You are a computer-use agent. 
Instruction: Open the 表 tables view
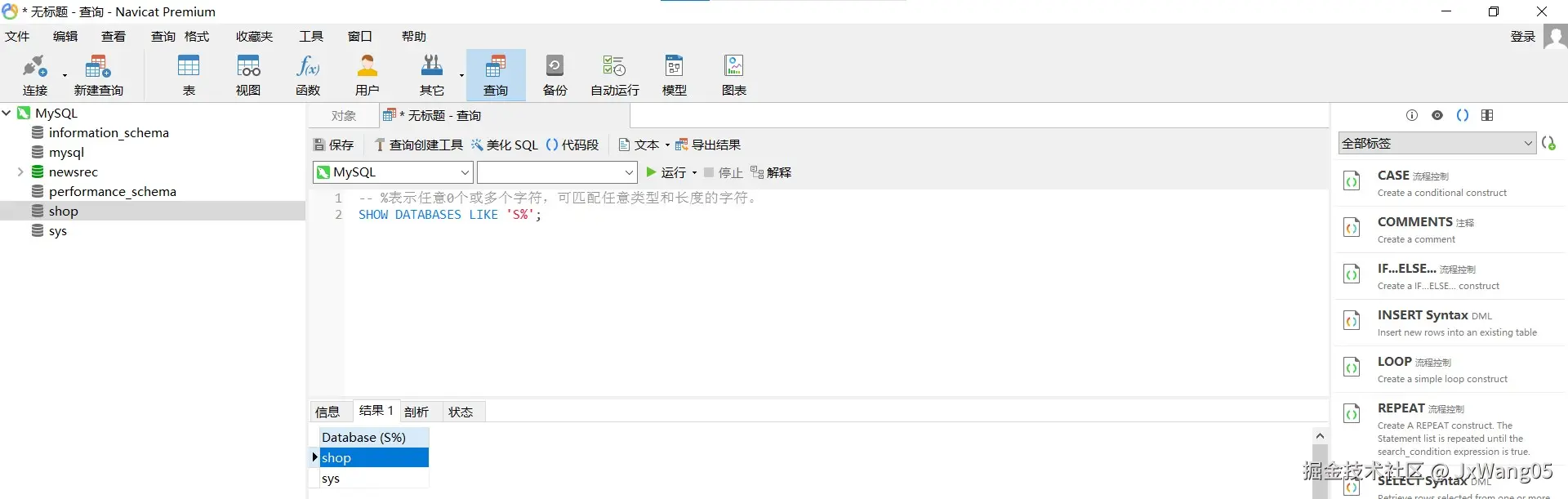pyautogui.click(x=189, y=75)
